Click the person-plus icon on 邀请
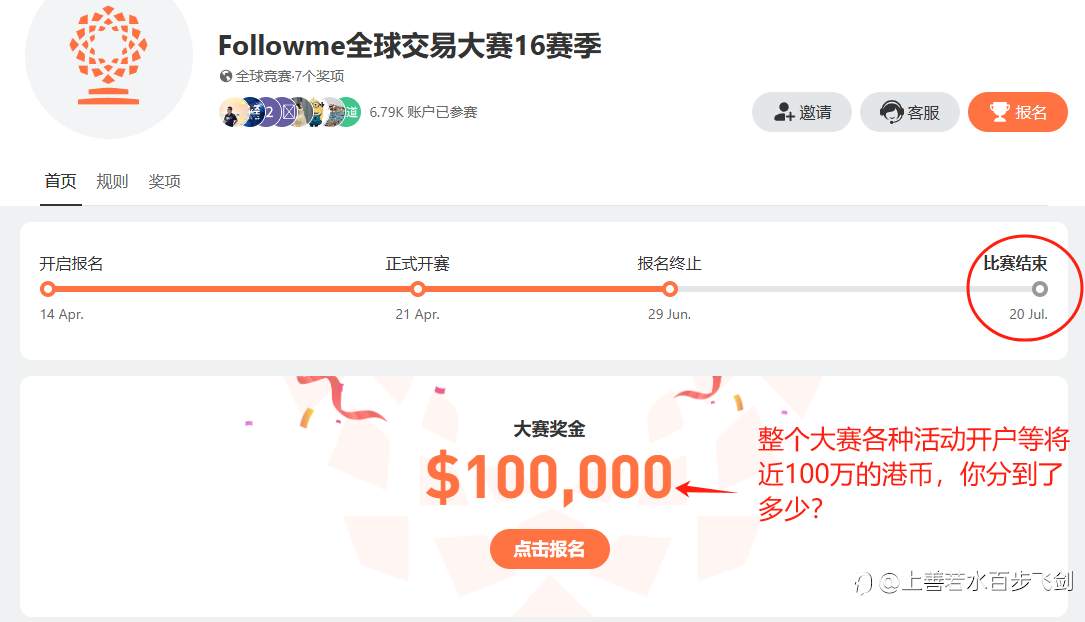 [784, 112]
